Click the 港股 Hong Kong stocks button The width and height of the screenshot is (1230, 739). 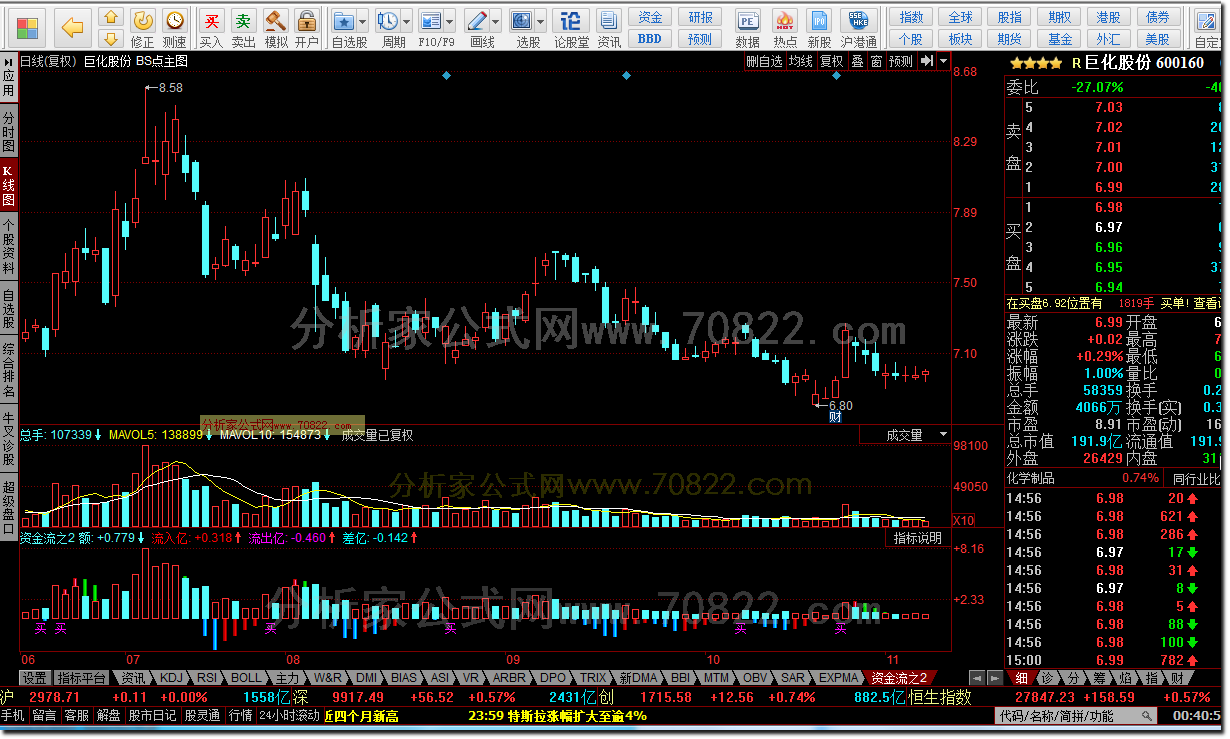pos(1108,17)
